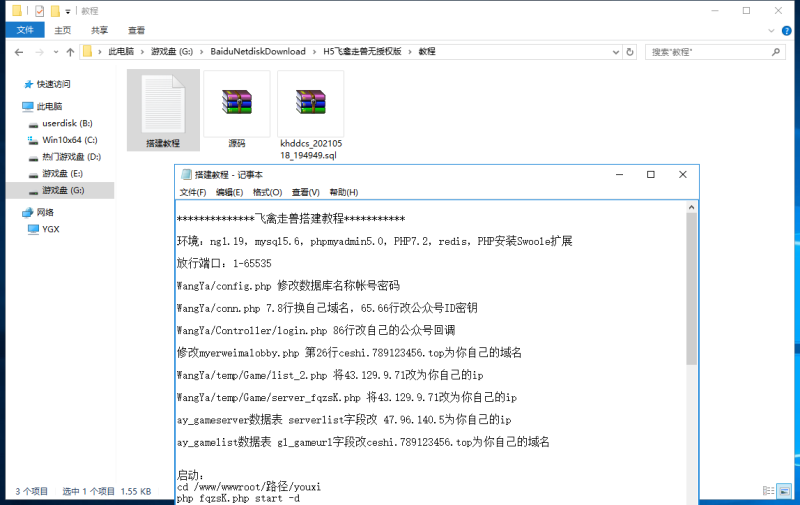The image size is (800, 505).
Task: Open the quick access toolbar customize dropdown
Action: pos(68,11)
